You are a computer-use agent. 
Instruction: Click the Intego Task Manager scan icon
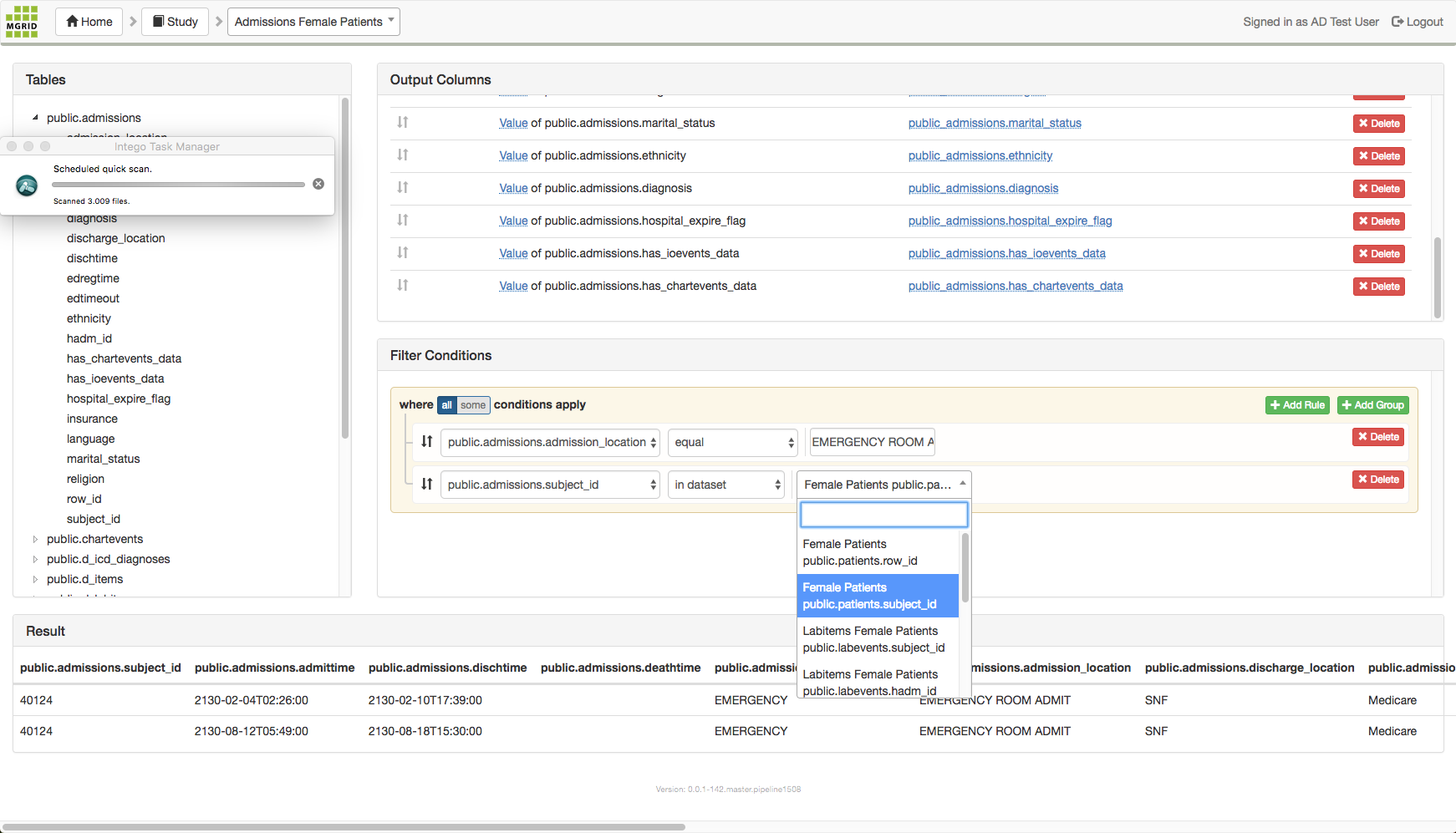(x=27, y=185)
